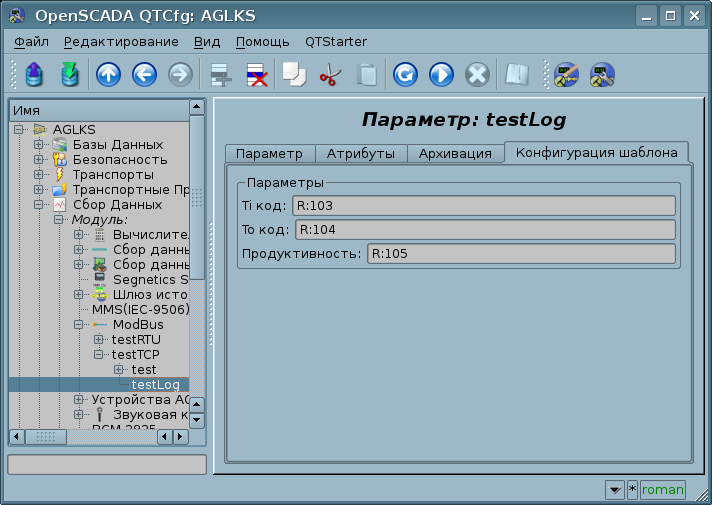Expand the testRTU tree node
712x505 pixels.
click(99, 340)
